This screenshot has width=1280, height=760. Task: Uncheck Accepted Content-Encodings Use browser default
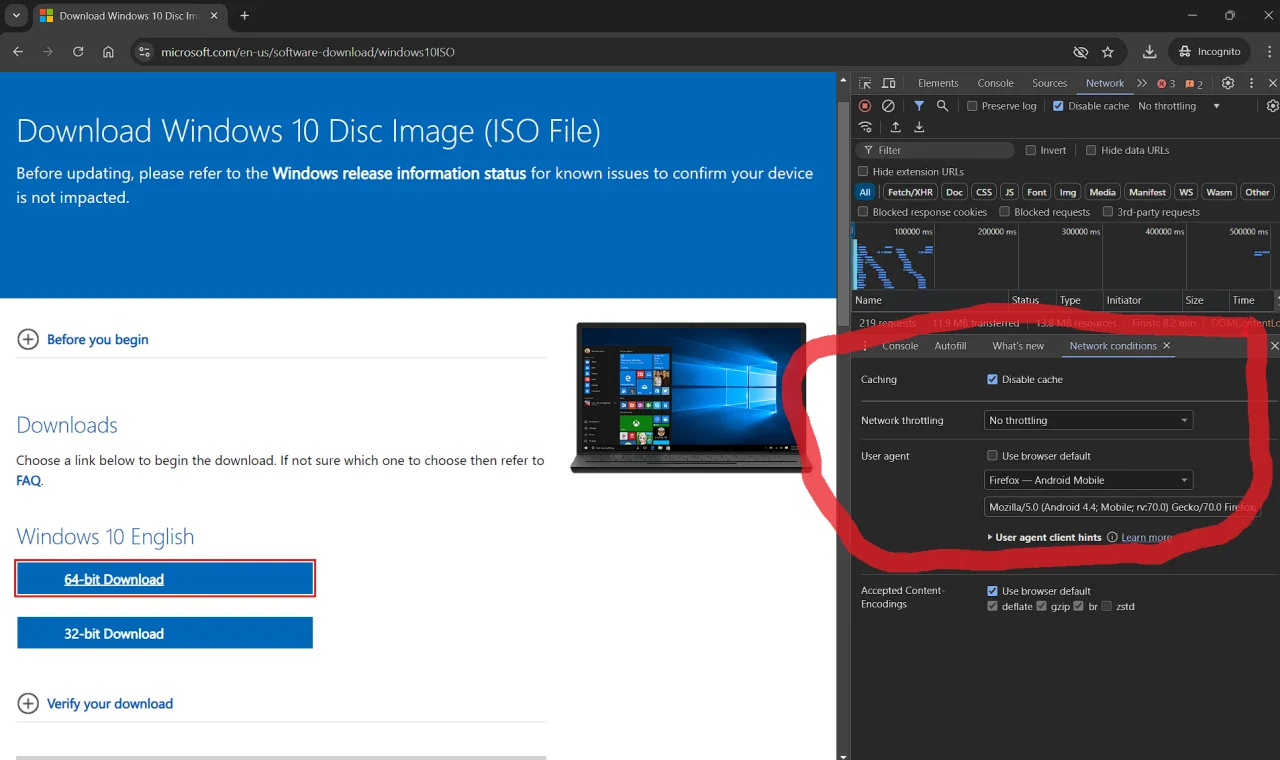click(x=992, y=591)
